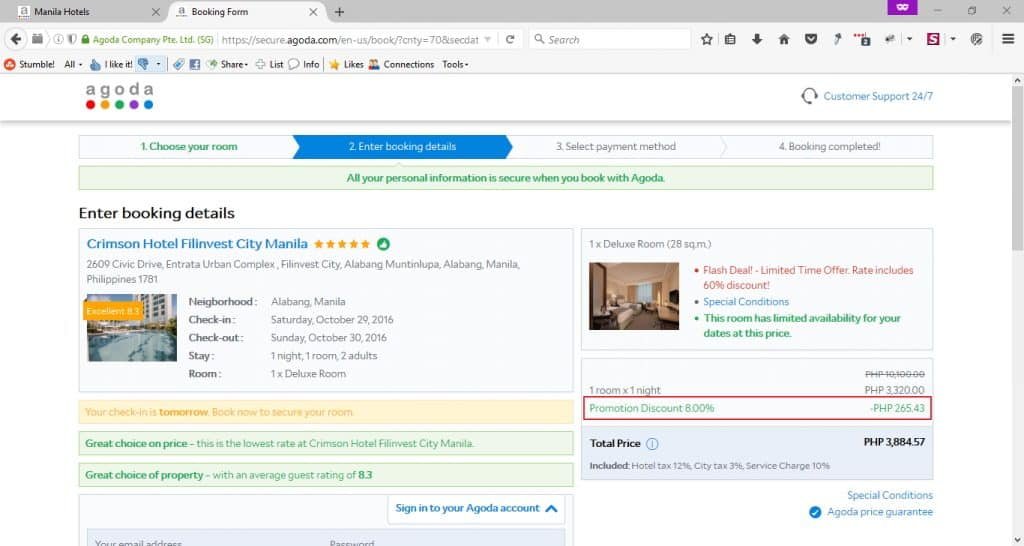Click the Your email address field
This screenshot has height=546, width=1024.
(206, 542)
